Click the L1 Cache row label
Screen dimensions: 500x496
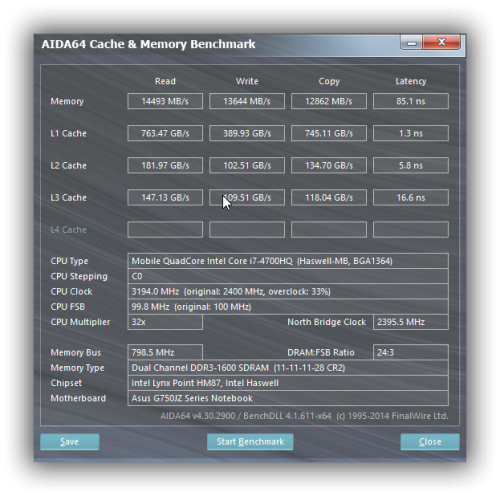click(68, 133)
